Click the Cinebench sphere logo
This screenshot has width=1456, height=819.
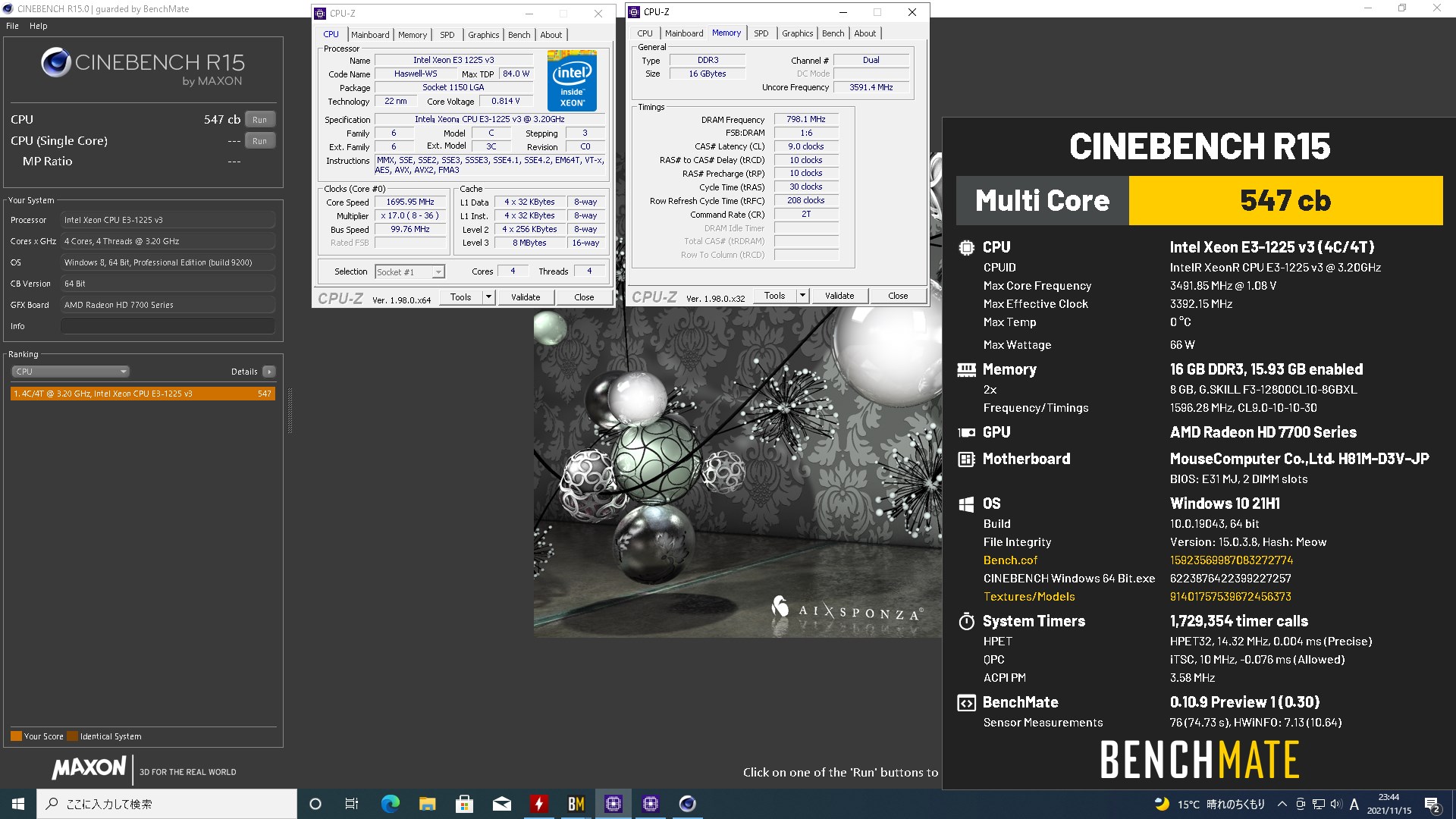[x=55, y=62]
